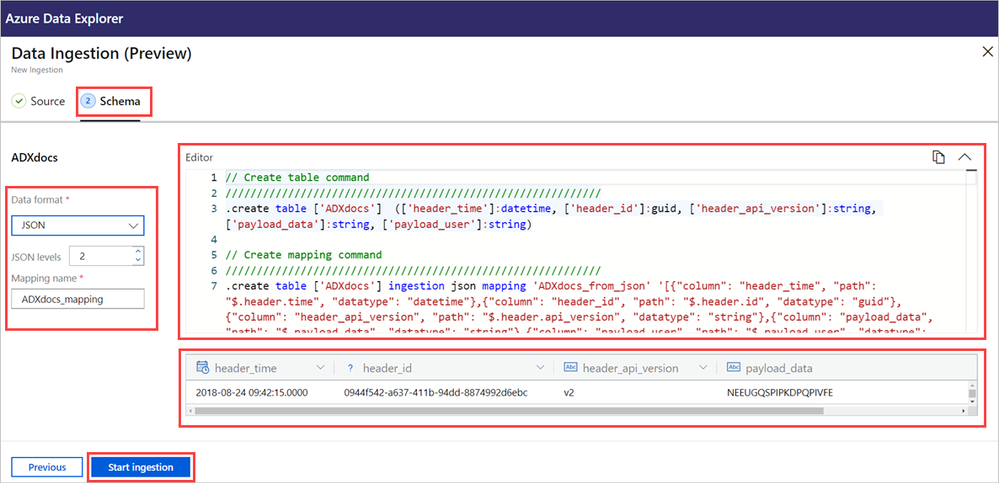Increase JSON levels with the up arrow
The width and height of the screenshot is (999, 483).
138,252
